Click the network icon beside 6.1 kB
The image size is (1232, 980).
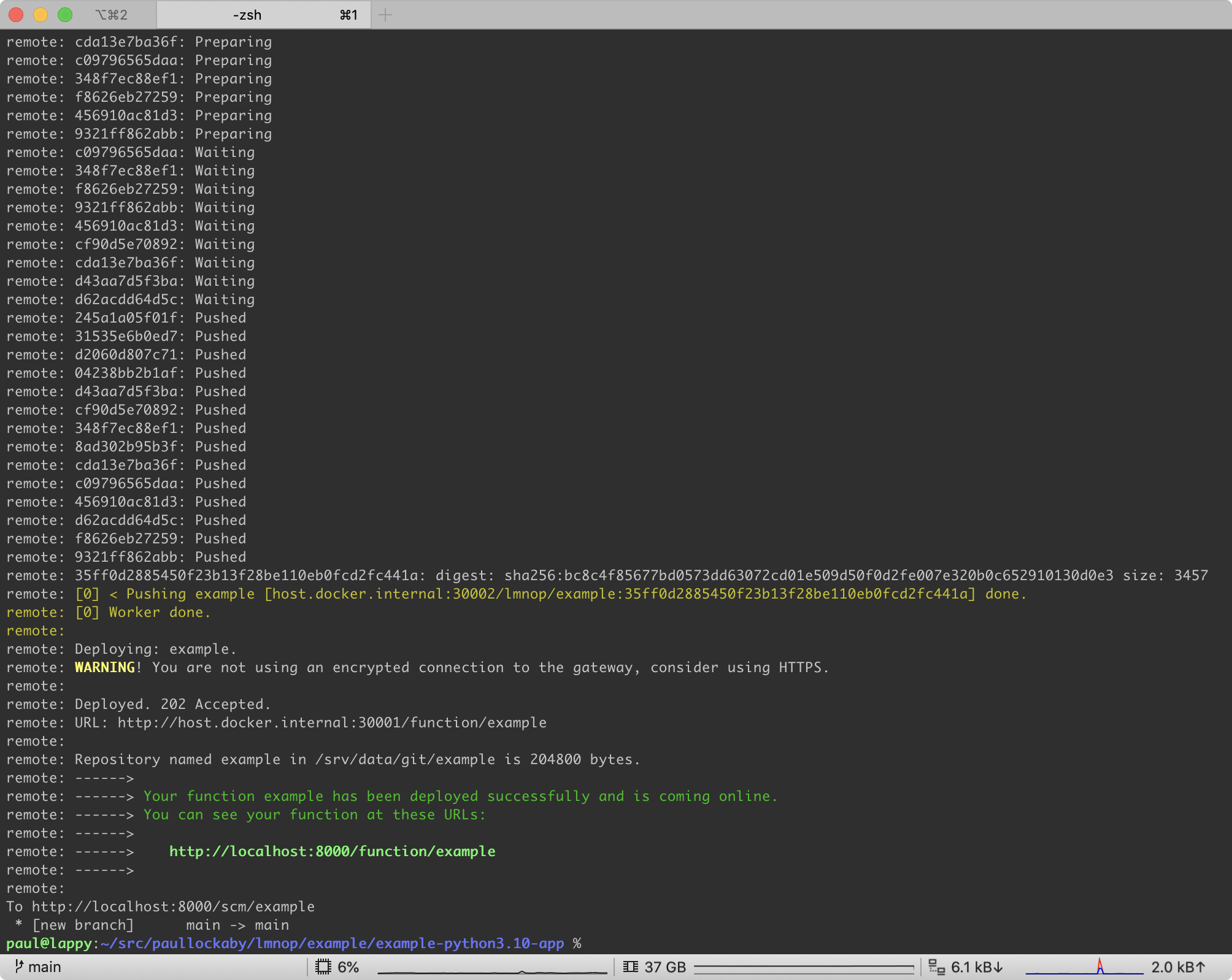936,967
